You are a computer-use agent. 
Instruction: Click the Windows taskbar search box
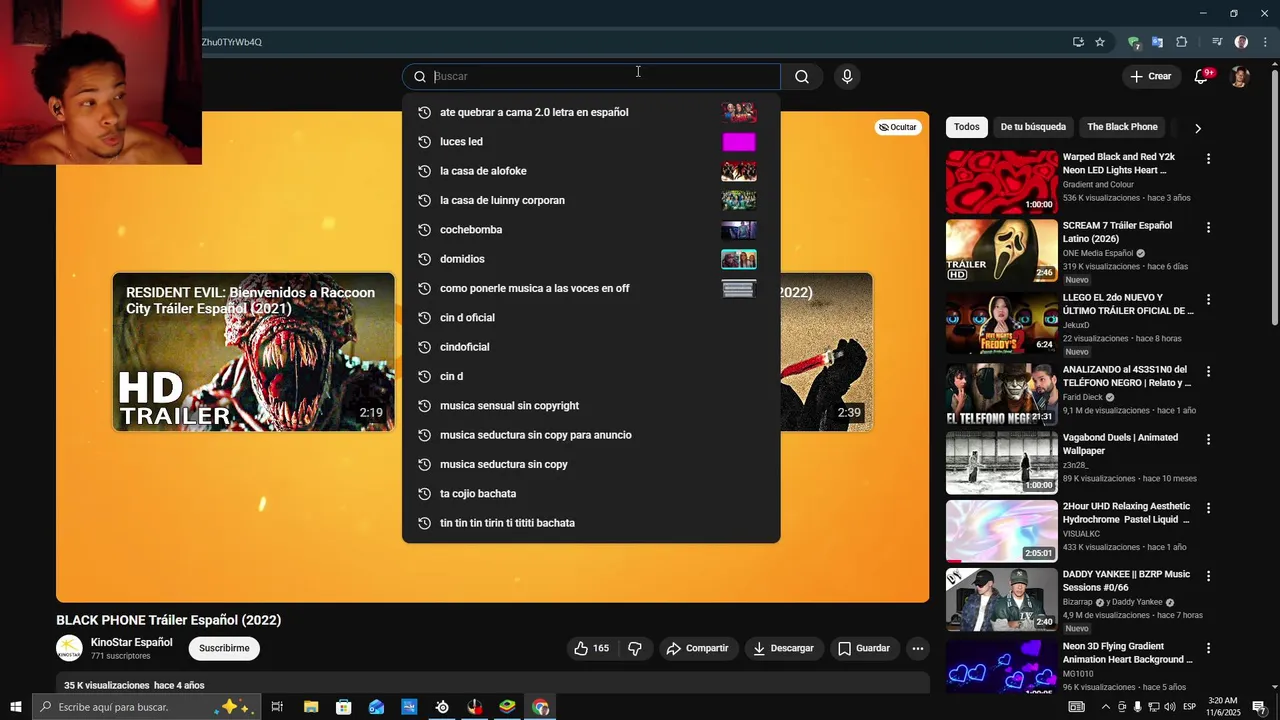[146, 707]
